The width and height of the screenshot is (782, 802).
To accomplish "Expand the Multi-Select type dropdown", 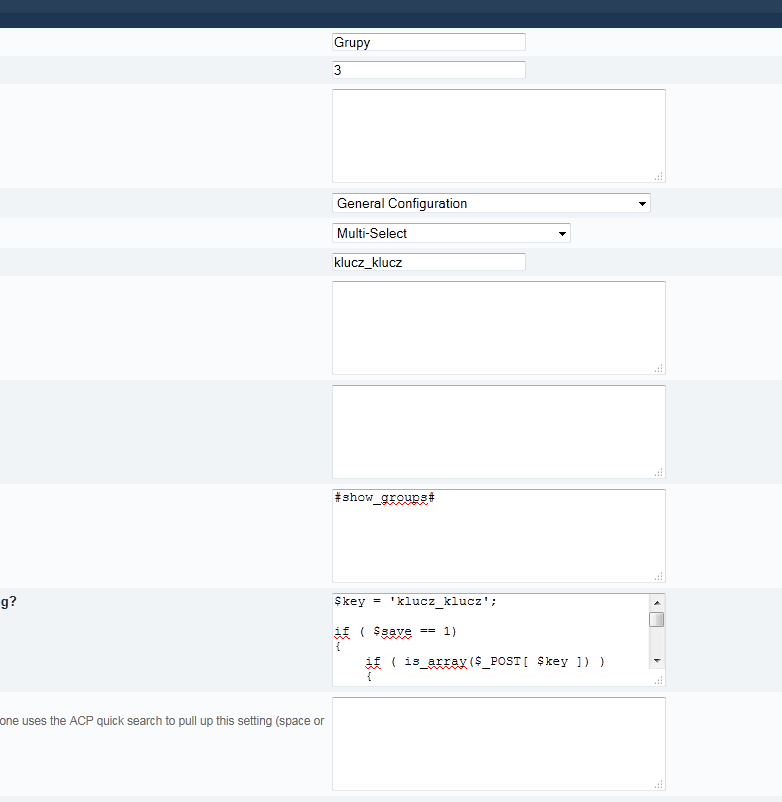I will [451, 234].
